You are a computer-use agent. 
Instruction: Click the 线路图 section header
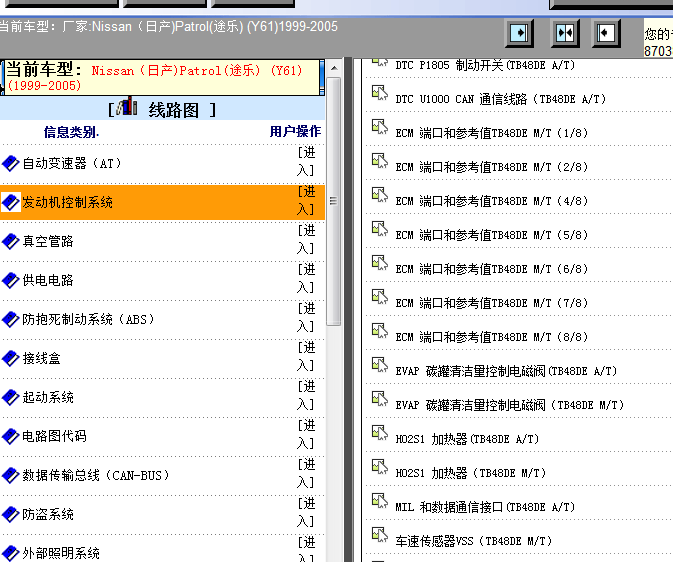pyautogui.click(x=162, y=108)
